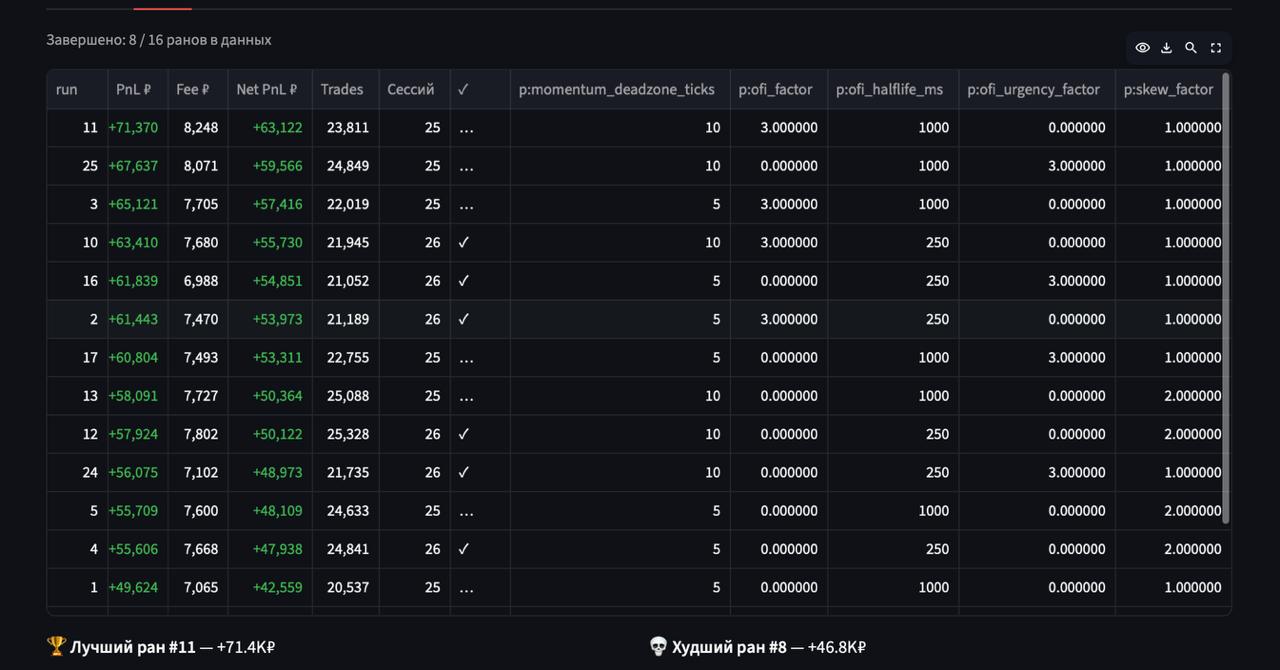Click the checkmark in run 10 row
Screen dimensions: 1280x670
(x=464, y=242)
